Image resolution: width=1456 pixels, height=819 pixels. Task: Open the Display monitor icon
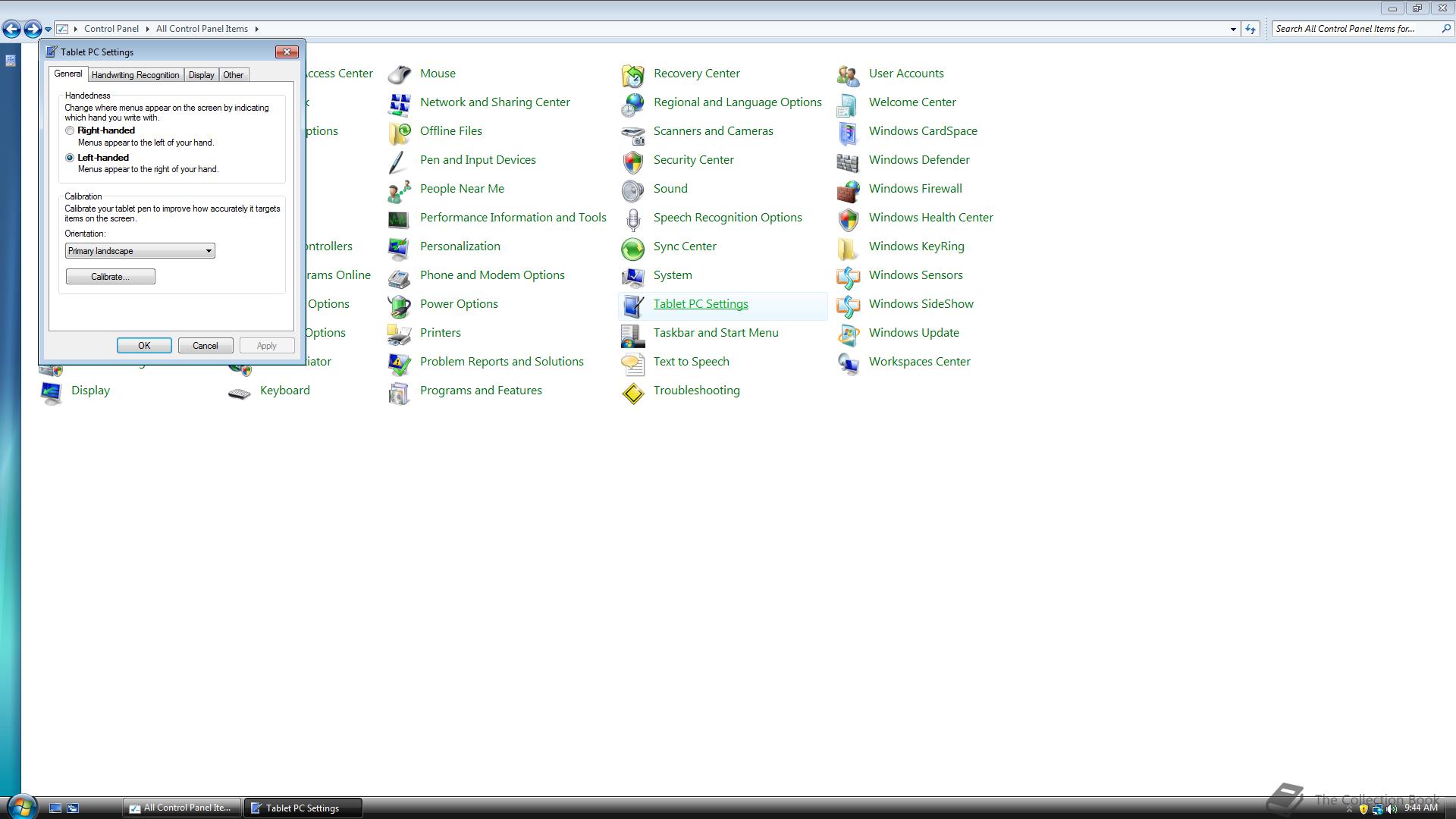[x=51, y=391]
